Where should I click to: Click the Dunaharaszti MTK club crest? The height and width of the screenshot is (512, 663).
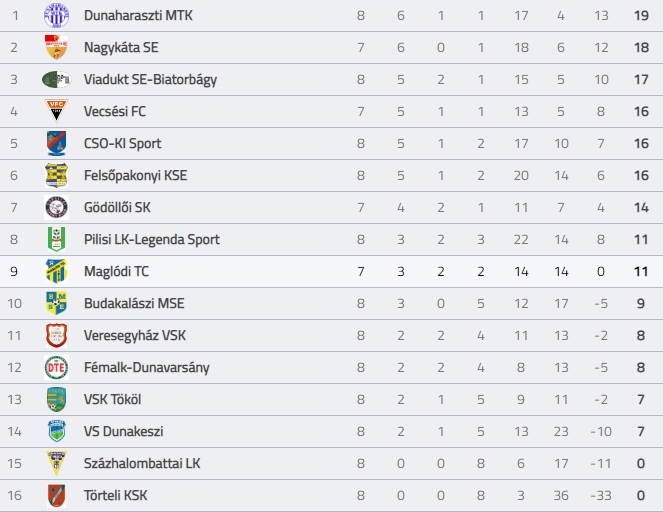tap(56, 15)
